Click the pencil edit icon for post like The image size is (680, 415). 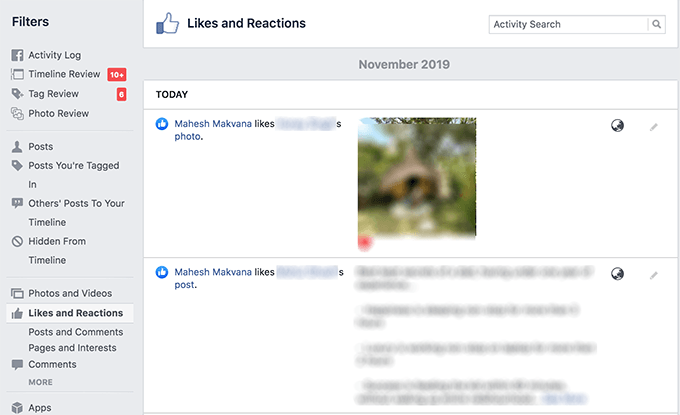coord(654,274)
